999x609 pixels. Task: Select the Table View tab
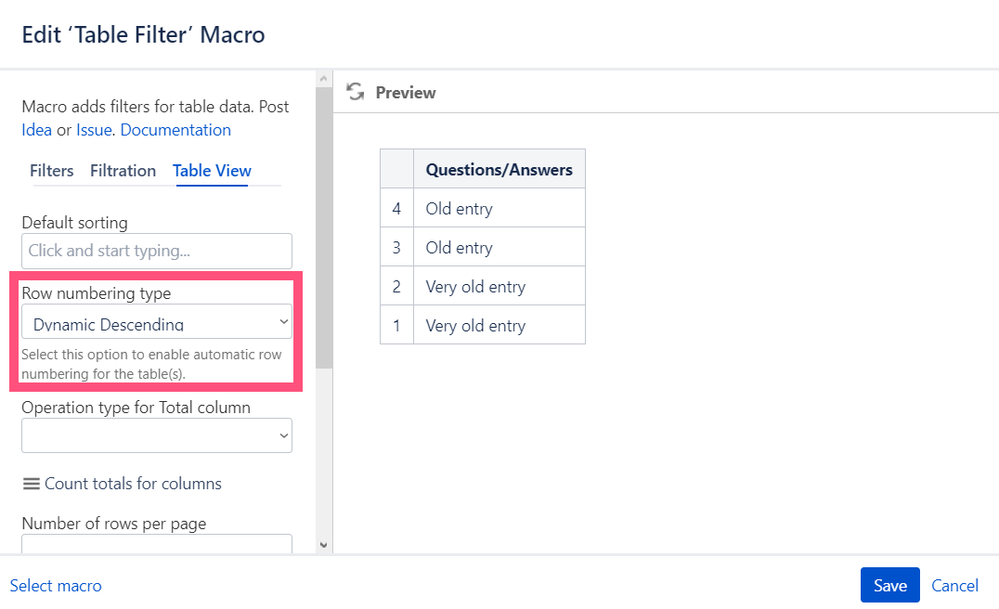(212, 171)
